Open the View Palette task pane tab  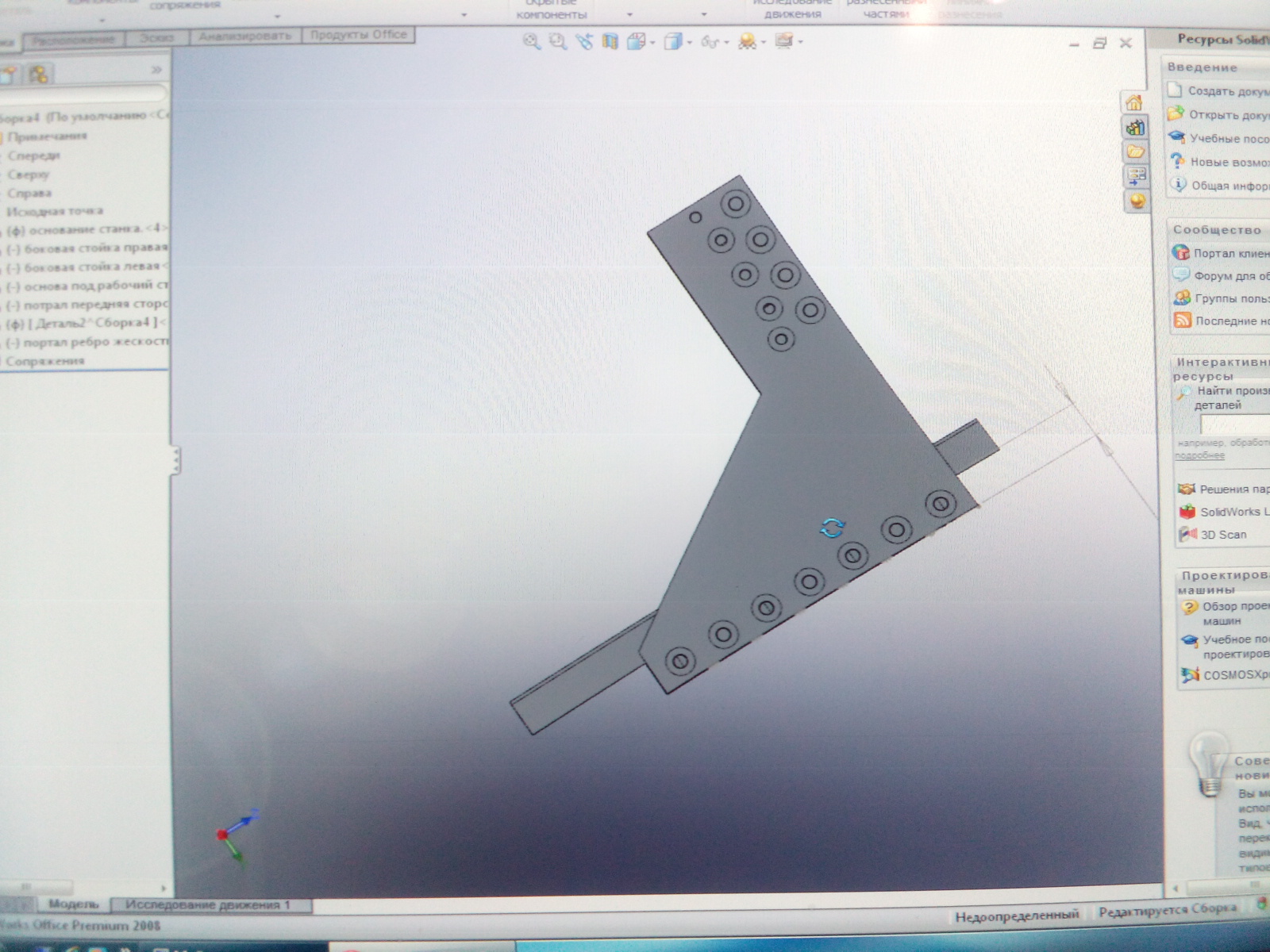(x=1137, y=176)
